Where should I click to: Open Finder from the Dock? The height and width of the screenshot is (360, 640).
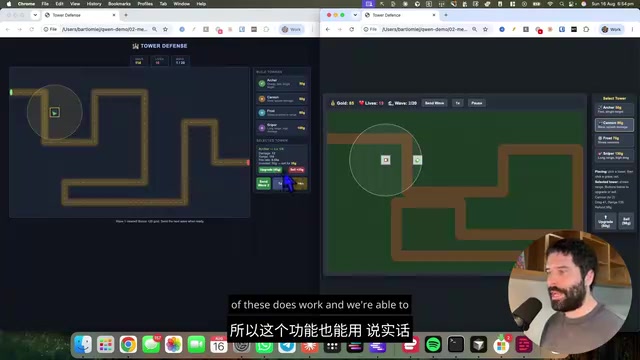pyautogui.click(x=83, y=345)
